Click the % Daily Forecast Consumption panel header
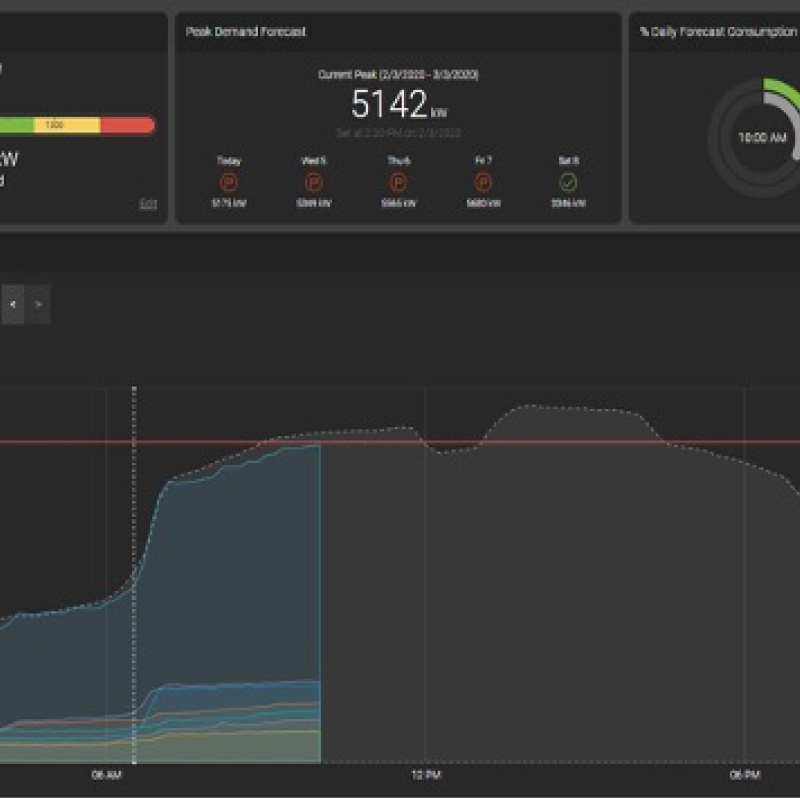800x800 pixels. coord(722,31)
